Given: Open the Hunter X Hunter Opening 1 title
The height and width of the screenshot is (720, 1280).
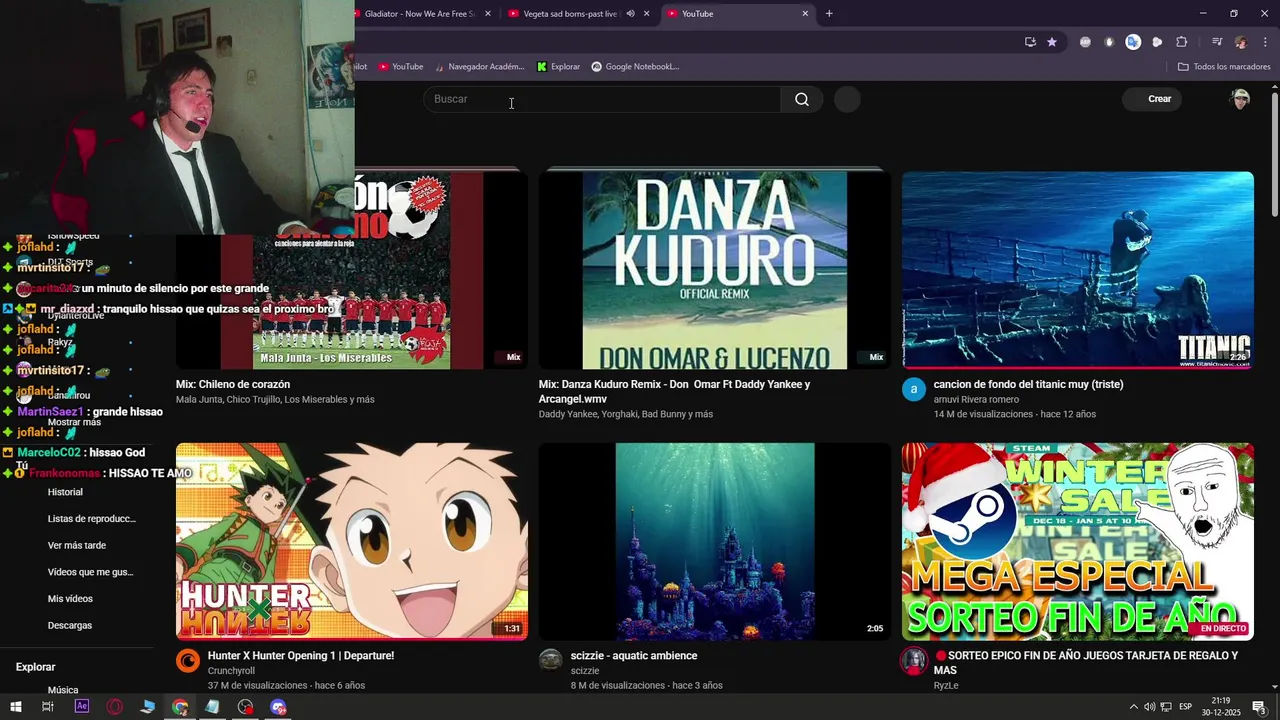Looking at the screenshot, I should click(x=301, y=656).
